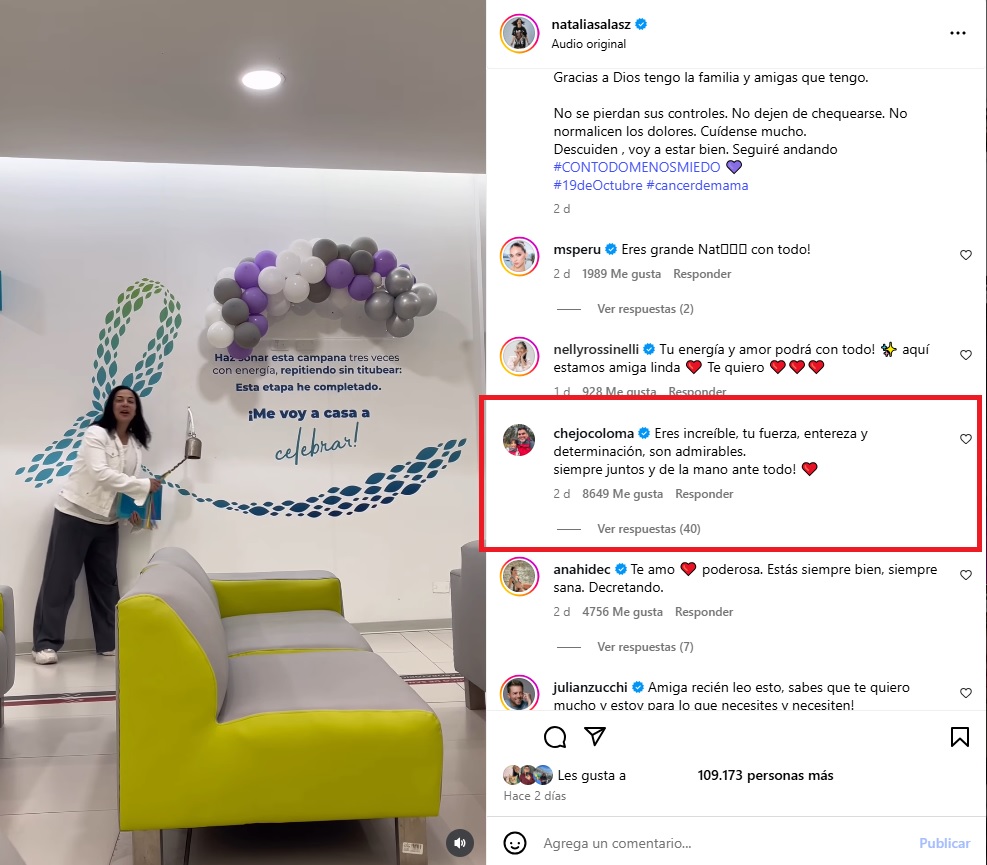Click the comment speech bubble icon
Image resolution: width=987 pixels, height=865 pixels.
click(x=555, y=737)
